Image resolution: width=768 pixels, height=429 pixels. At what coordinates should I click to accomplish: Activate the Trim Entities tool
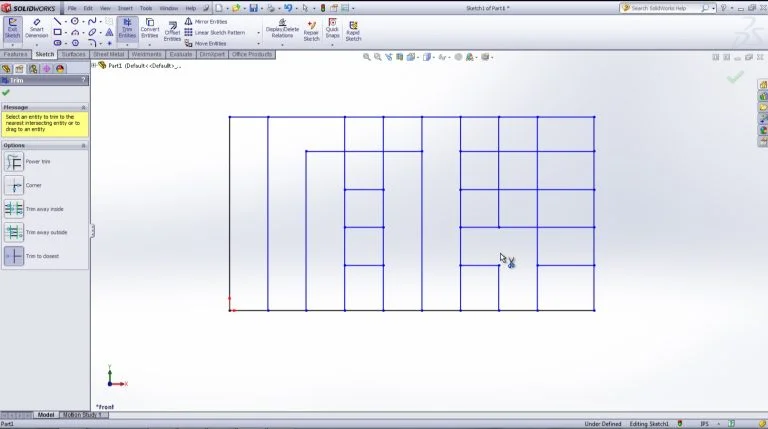tap(127, 28)
